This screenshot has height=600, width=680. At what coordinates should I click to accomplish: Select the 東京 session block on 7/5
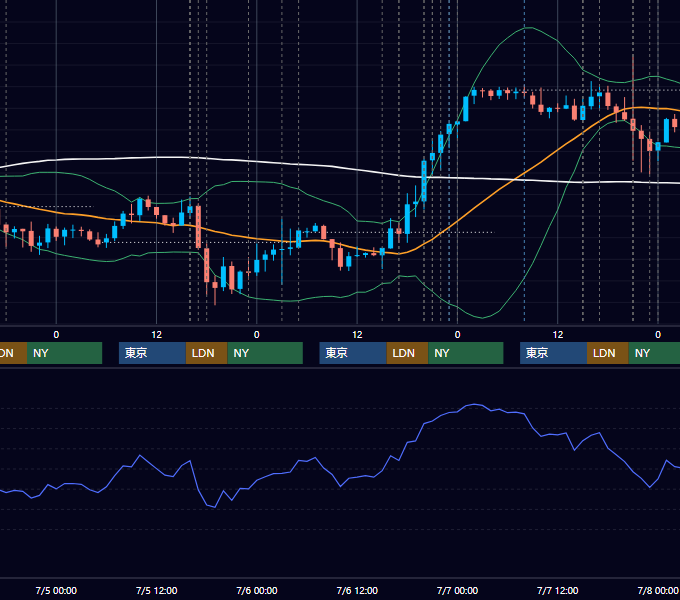[x=153, y=353]
